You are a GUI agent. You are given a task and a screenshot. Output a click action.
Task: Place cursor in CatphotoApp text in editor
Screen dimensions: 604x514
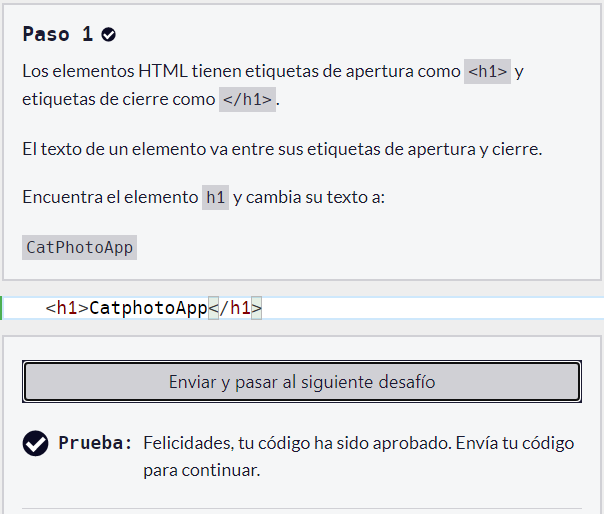pos(147,308)
